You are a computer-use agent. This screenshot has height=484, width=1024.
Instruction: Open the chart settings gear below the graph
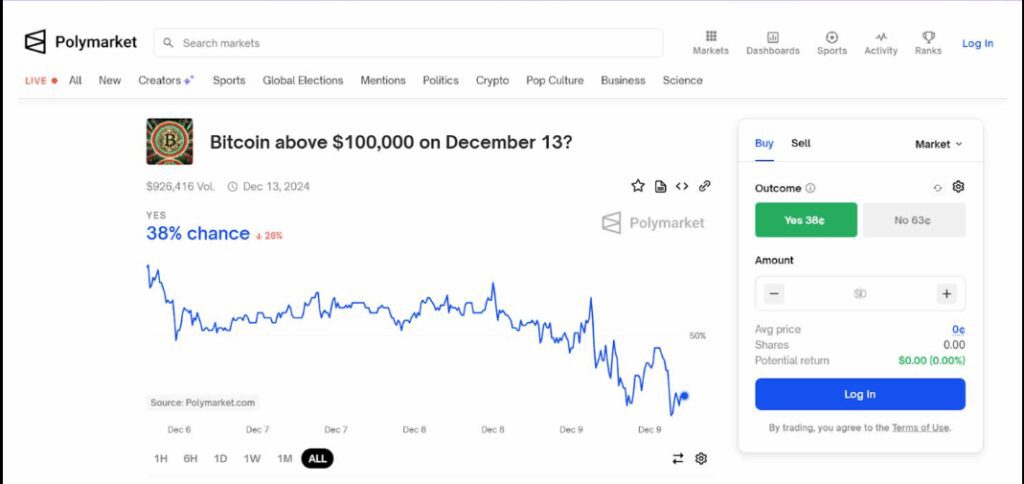tap(701, 459)
